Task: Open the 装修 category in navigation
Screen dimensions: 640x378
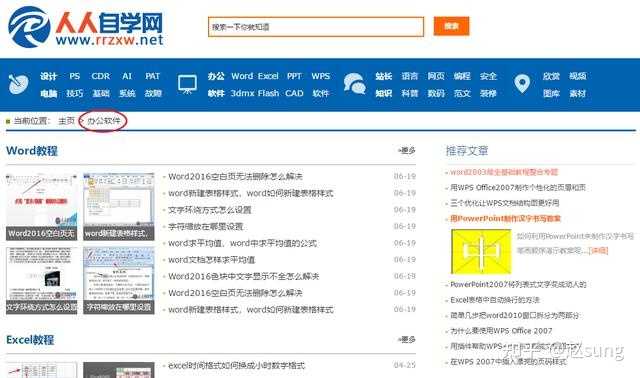Action: point(488,93)
